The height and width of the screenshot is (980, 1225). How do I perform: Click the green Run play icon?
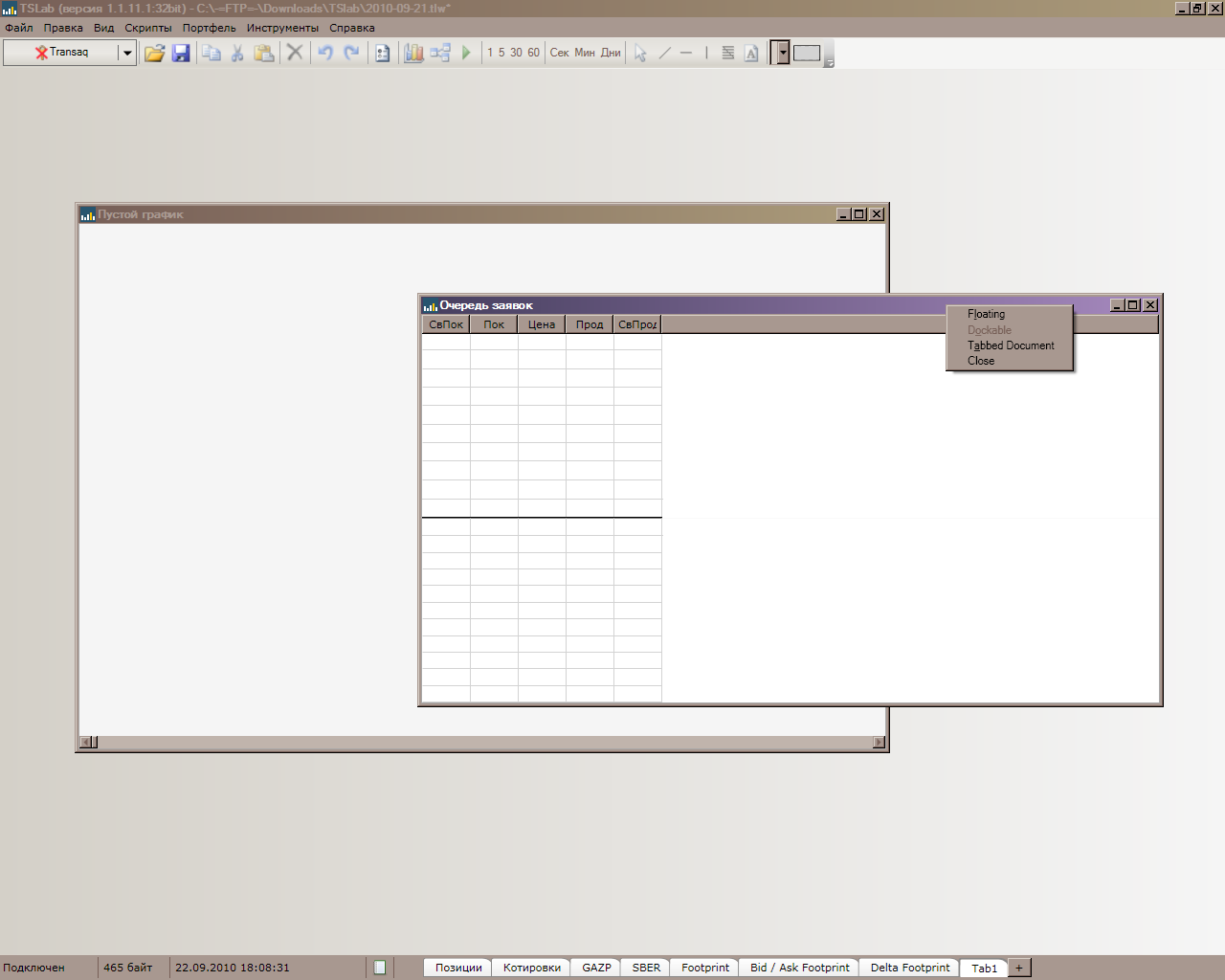coord(466,53)
